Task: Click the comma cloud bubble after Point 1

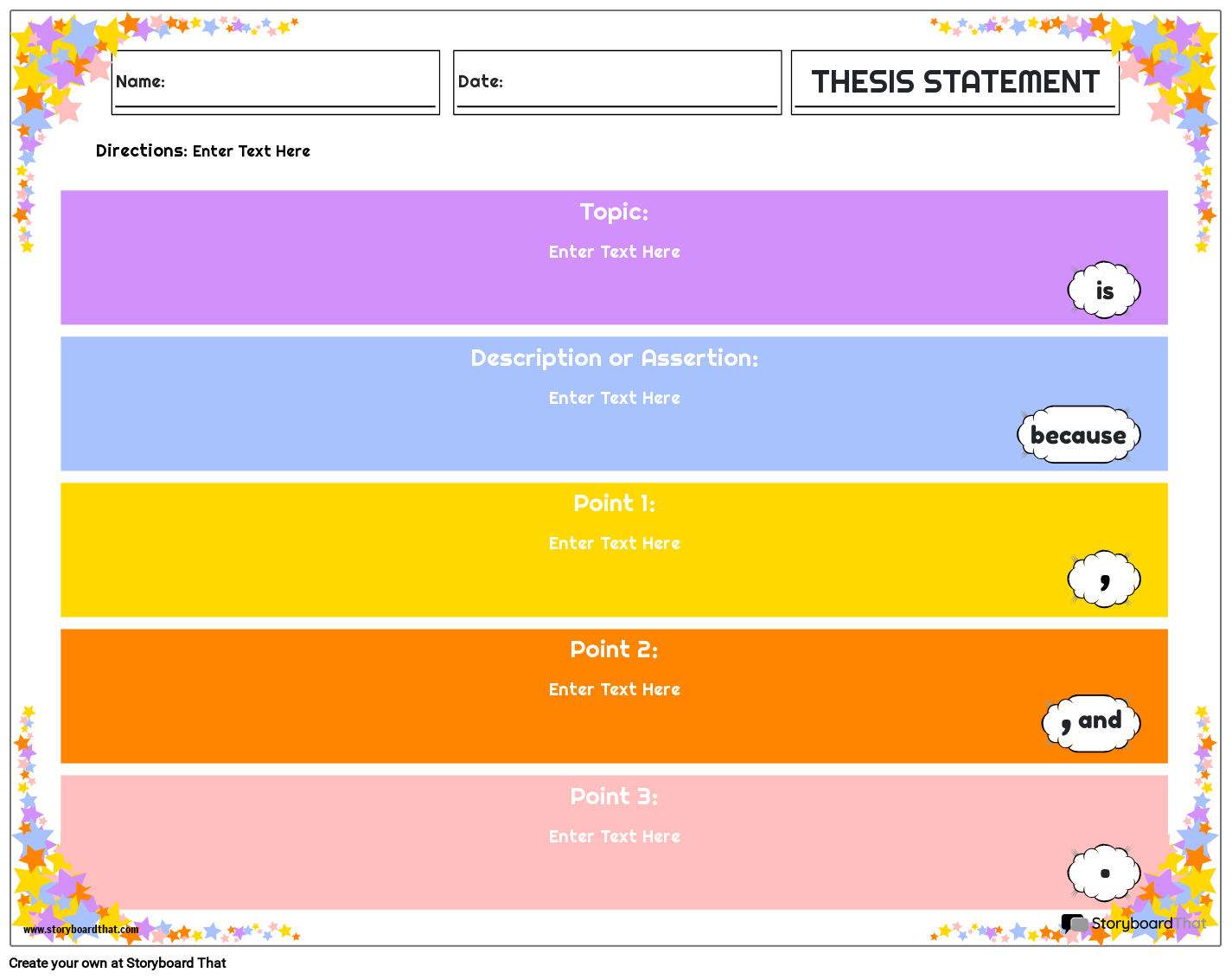Action: pos(1104,579)
